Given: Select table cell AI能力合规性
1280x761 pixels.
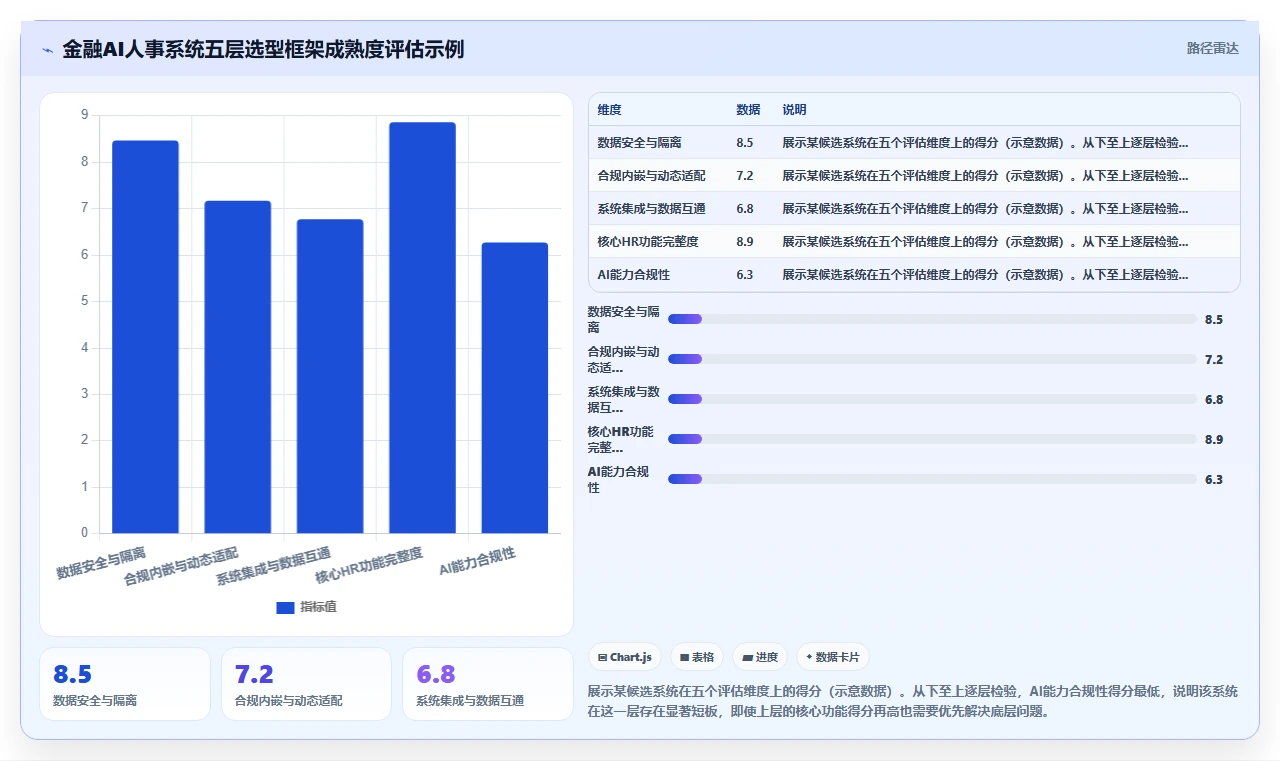Looking at the screenshot, I should tap(633, 275).
